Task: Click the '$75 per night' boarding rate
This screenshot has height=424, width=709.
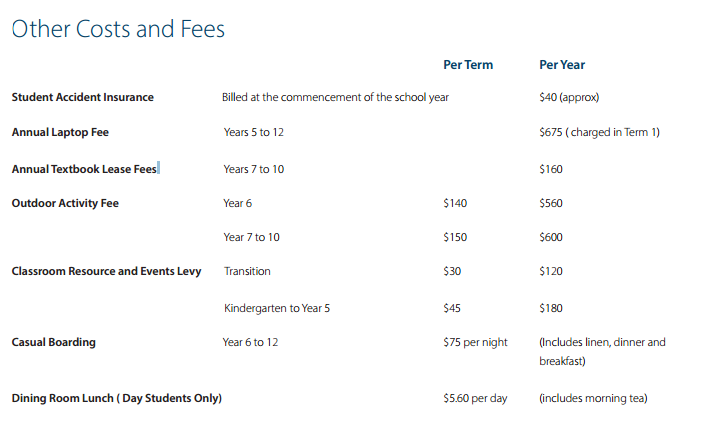Action: 475,342
